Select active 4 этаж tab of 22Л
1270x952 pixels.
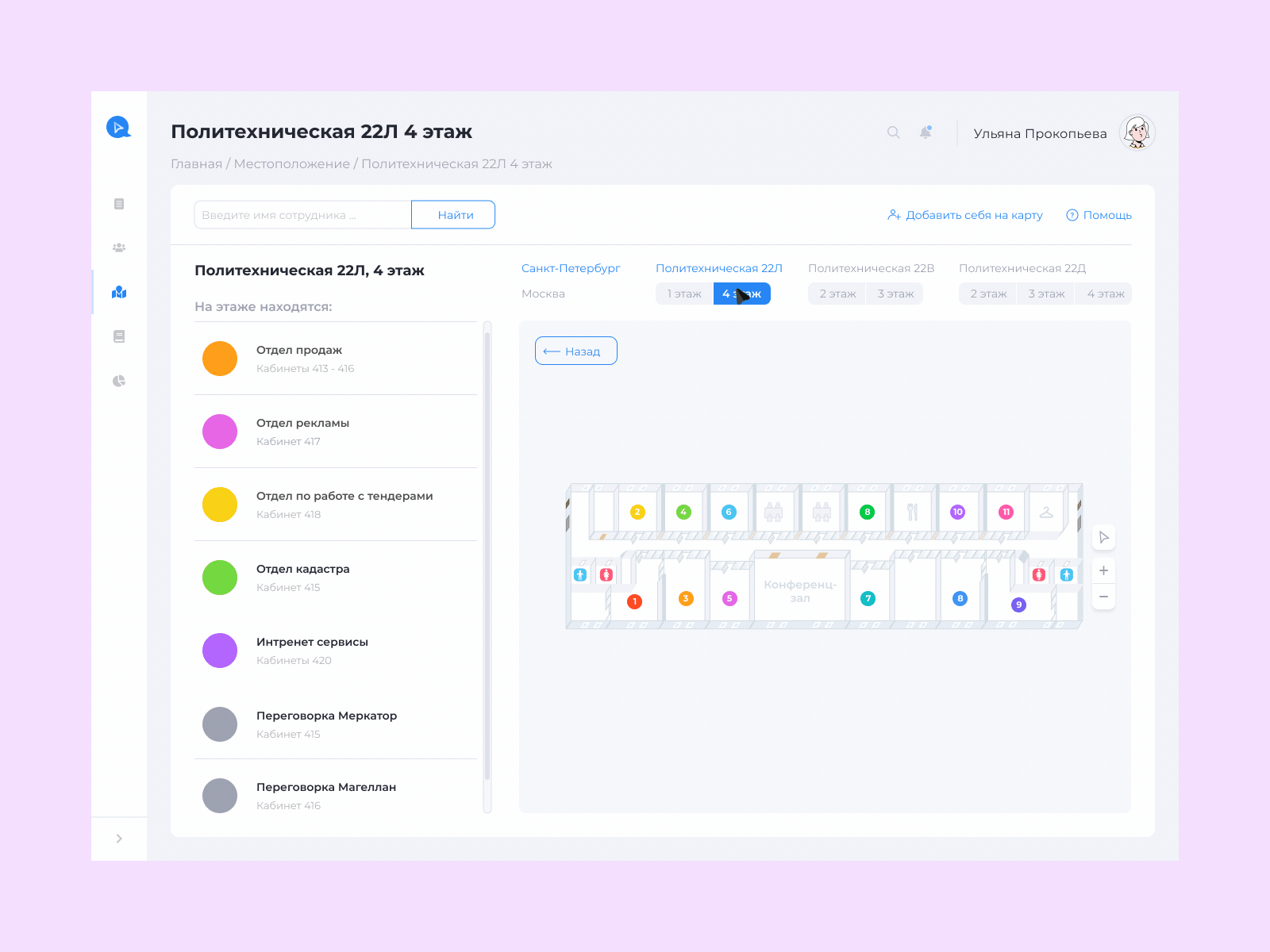click(742, 294)
